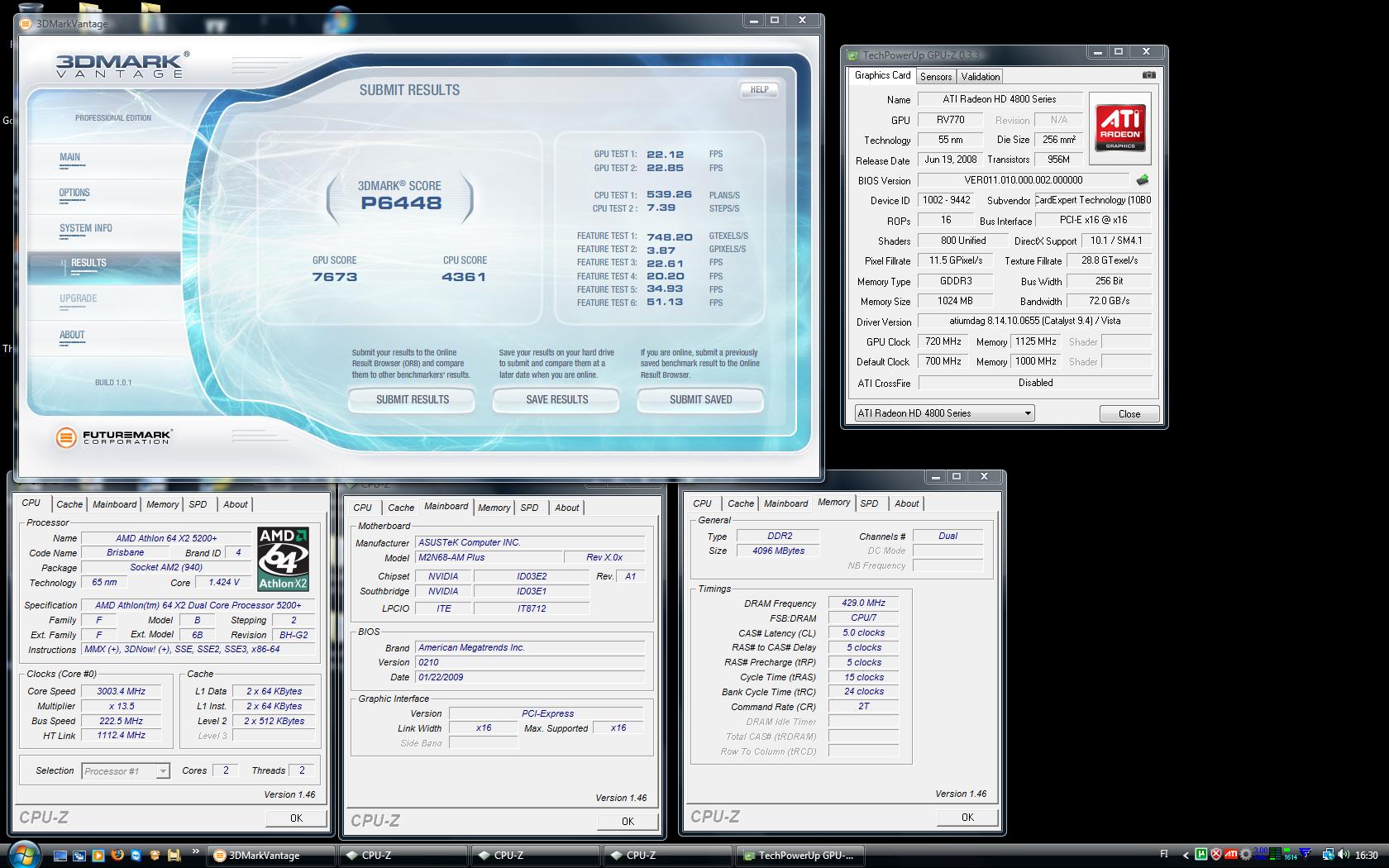The height and width of the screenshot is (868, 1389).
Task: Click the GPU-Z BIOS save chip icon
Action: click(1143, 179)
